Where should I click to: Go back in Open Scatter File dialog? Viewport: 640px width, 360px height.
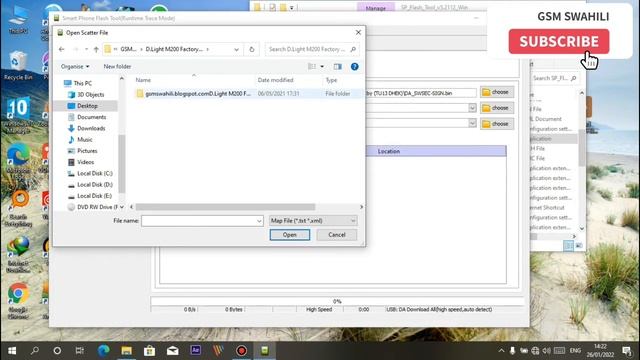(62, 49)
